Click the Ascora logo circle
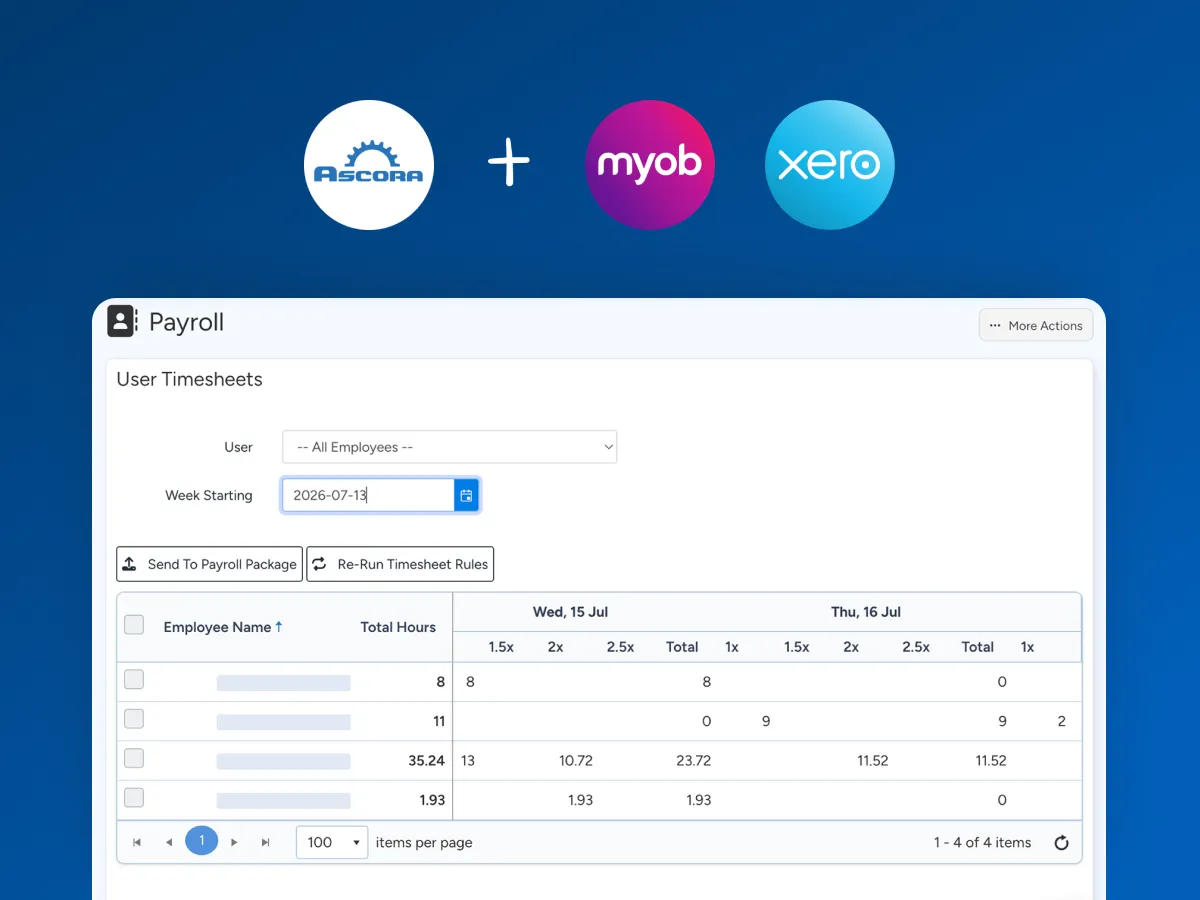This screenshot has height=900, width=1200. 369,165
